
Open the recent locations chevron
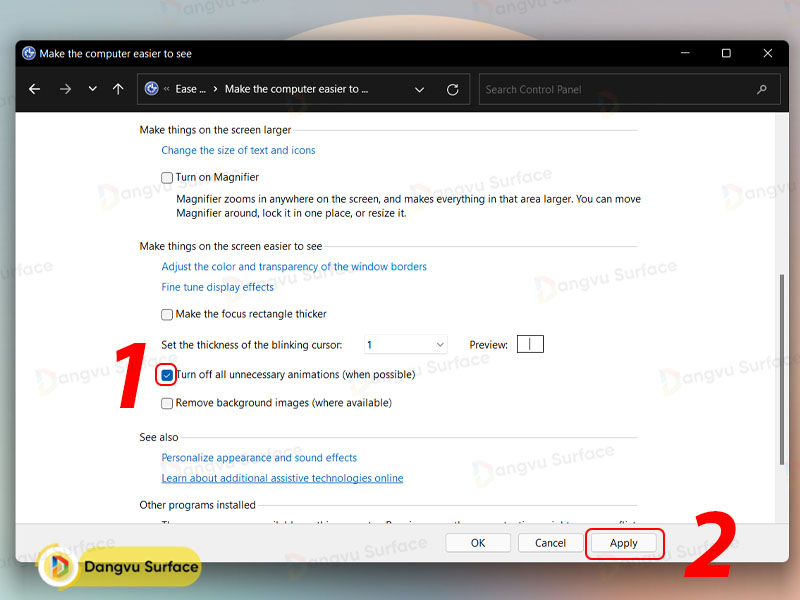(x=92, y=89)
